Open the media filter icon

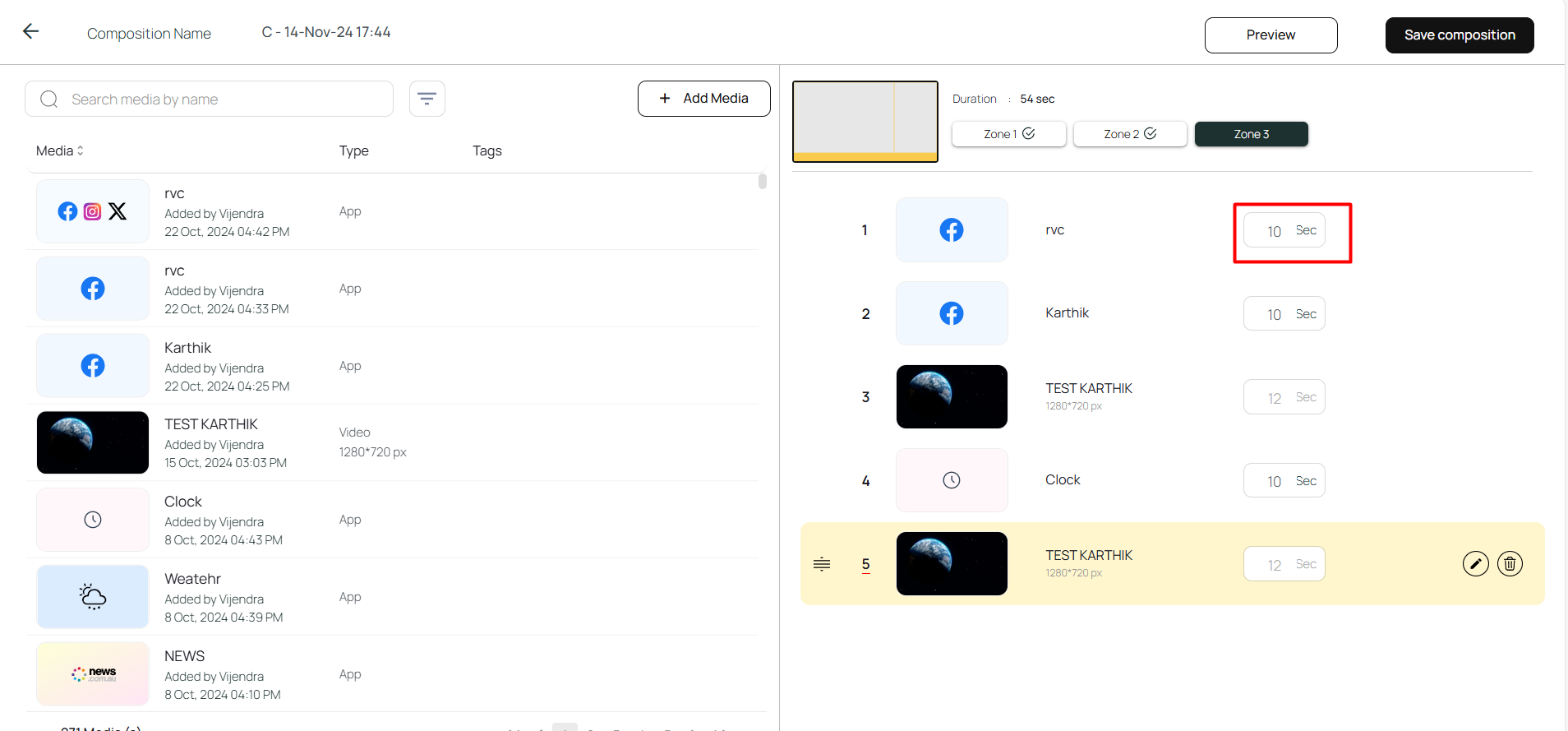click(427, 99)
